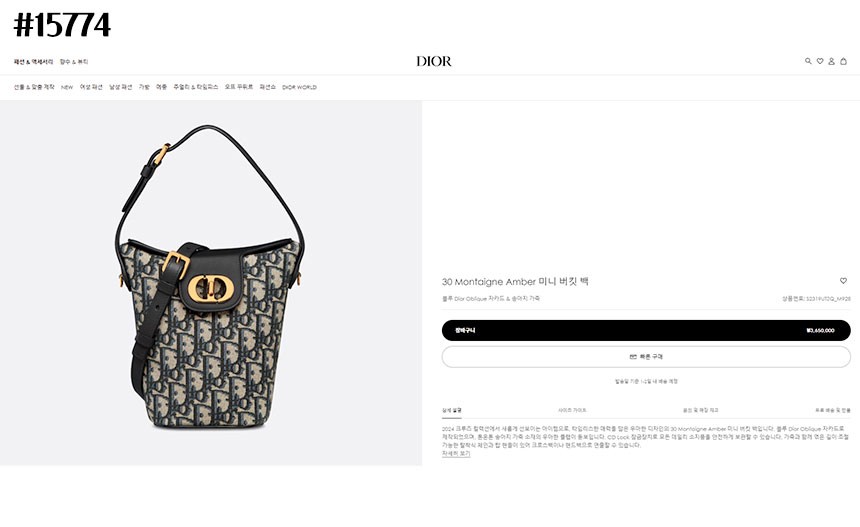The height and width of the screenshot is (527, 860).
Task: Add product to wishlist heart icon
Action: pyautogui.click(x=844, y=281)
